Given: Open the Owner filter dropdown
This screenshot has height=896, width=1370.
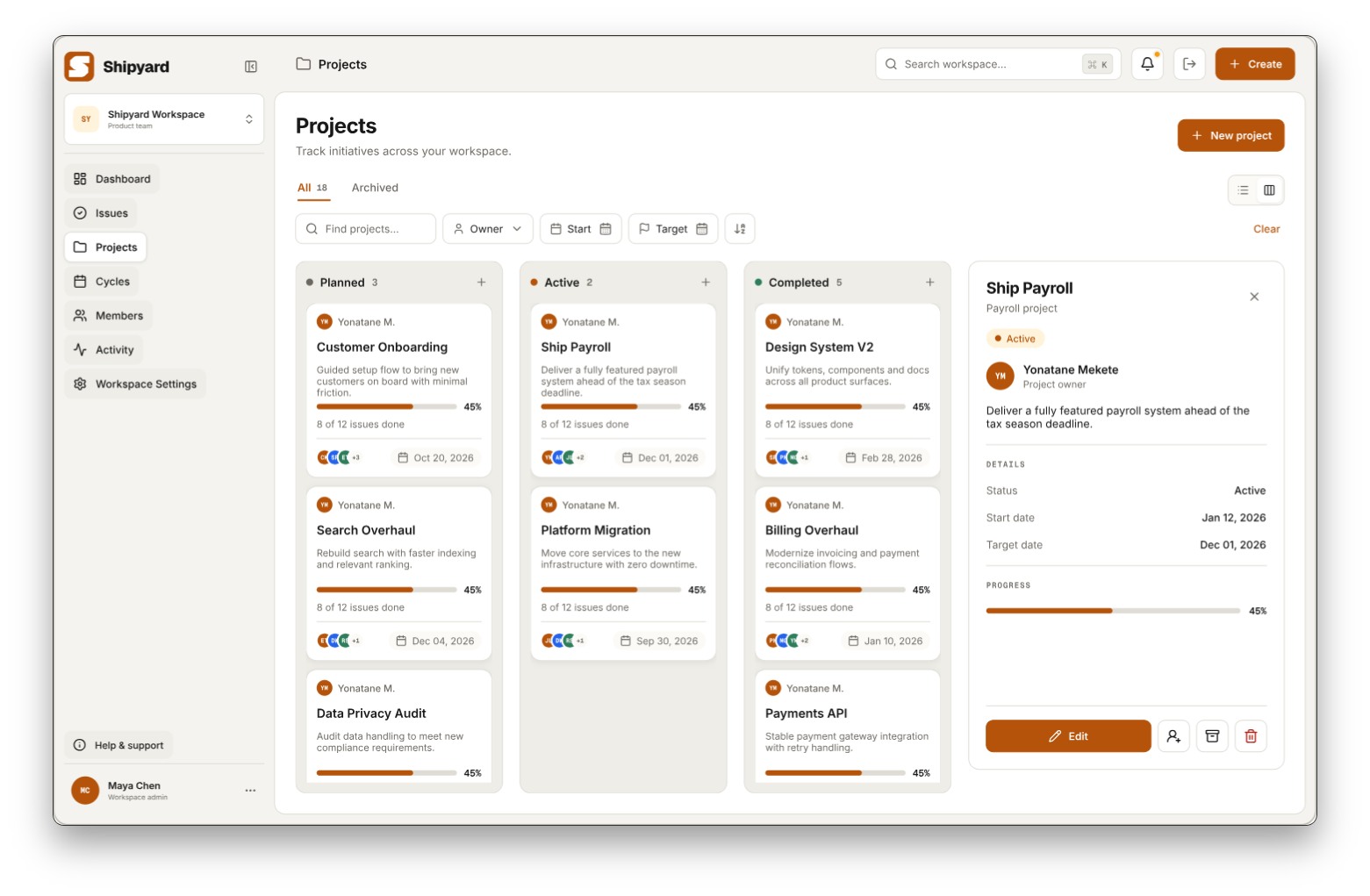Looking at the screenshot, I should tap(488, 229).
